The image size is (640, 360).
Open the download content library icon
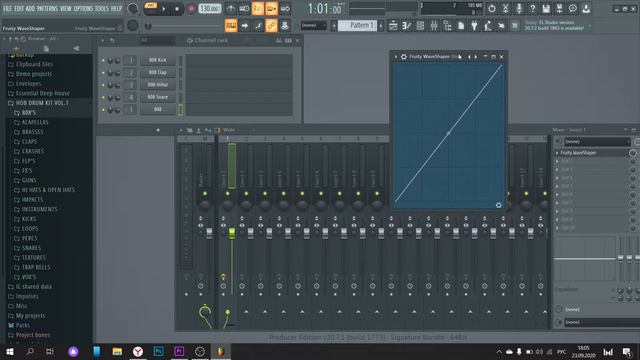point(586,8)
